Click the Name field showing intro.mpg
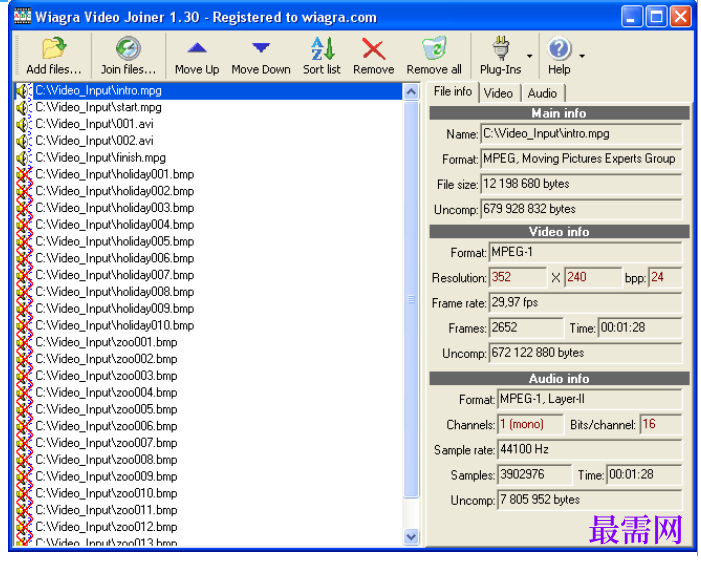This screenshot has height=561, width=701. pyautogui.click(x=581, y=134)
